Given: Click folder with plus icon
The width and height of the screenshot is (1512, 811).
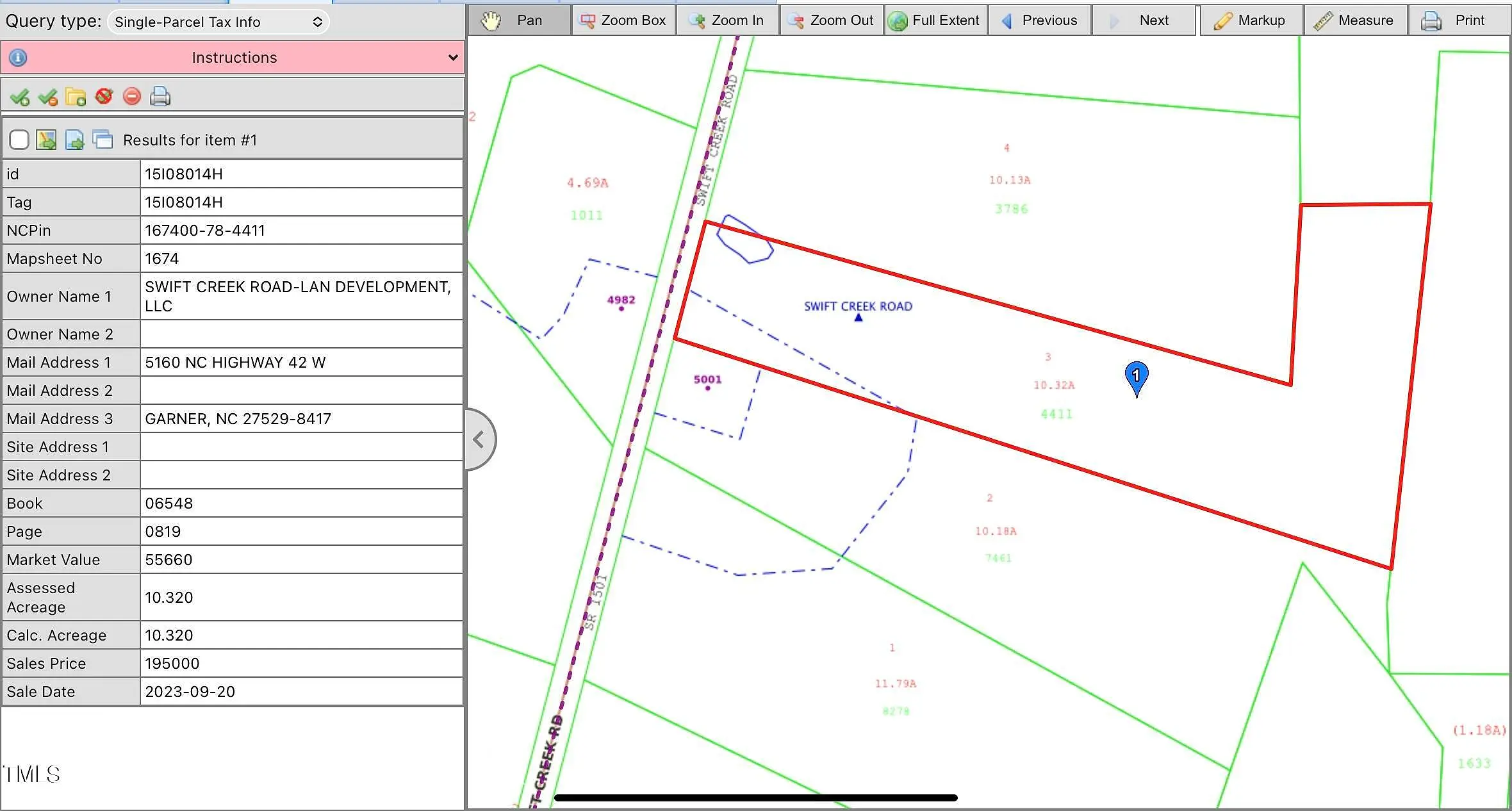Looking at the screenshot, I should [x=76, y=97].
